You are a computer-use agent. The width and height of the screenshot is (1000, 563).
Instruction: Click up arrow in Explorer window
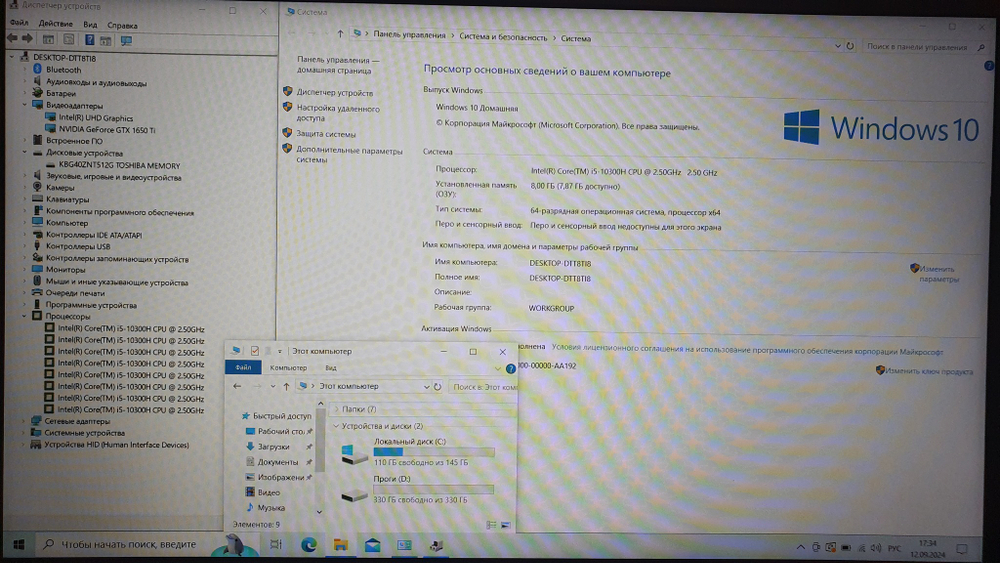pos(286,386)
